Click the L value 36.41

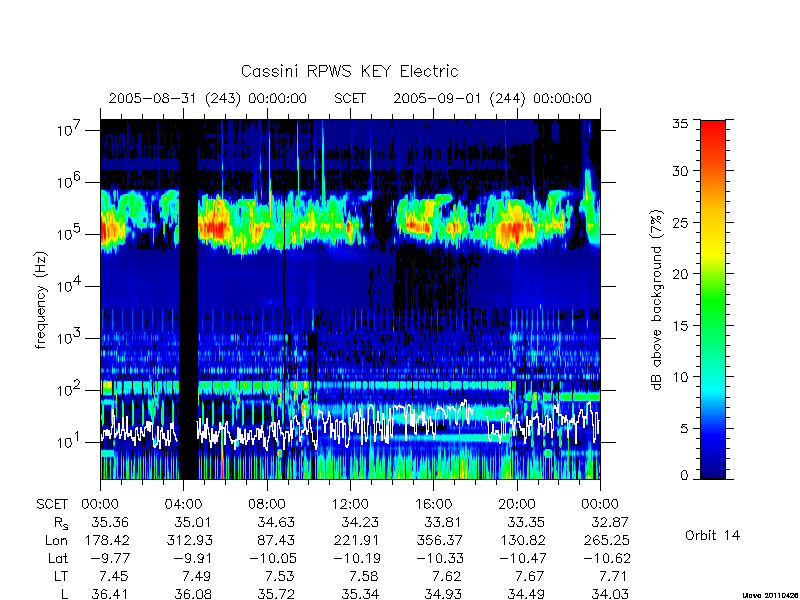point(110,594)
